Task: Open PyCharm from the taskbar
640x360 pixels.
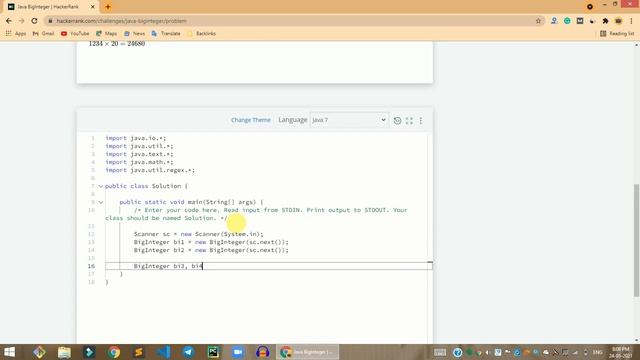Action: [213, 352]
